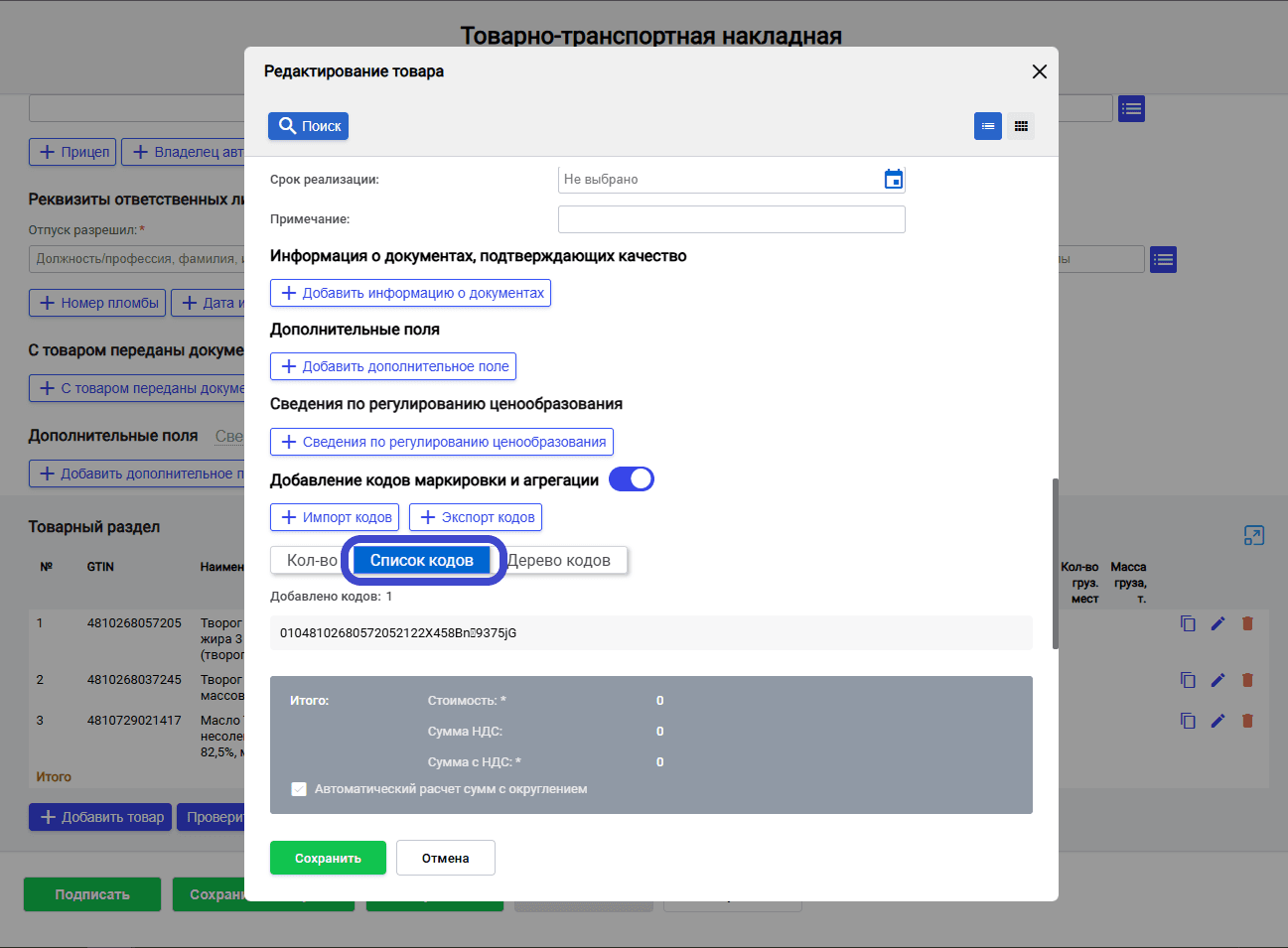Open calendar picker for Срок реализации
The height and width of the screenshot is (948, 1288).
(x=894, y=179)
